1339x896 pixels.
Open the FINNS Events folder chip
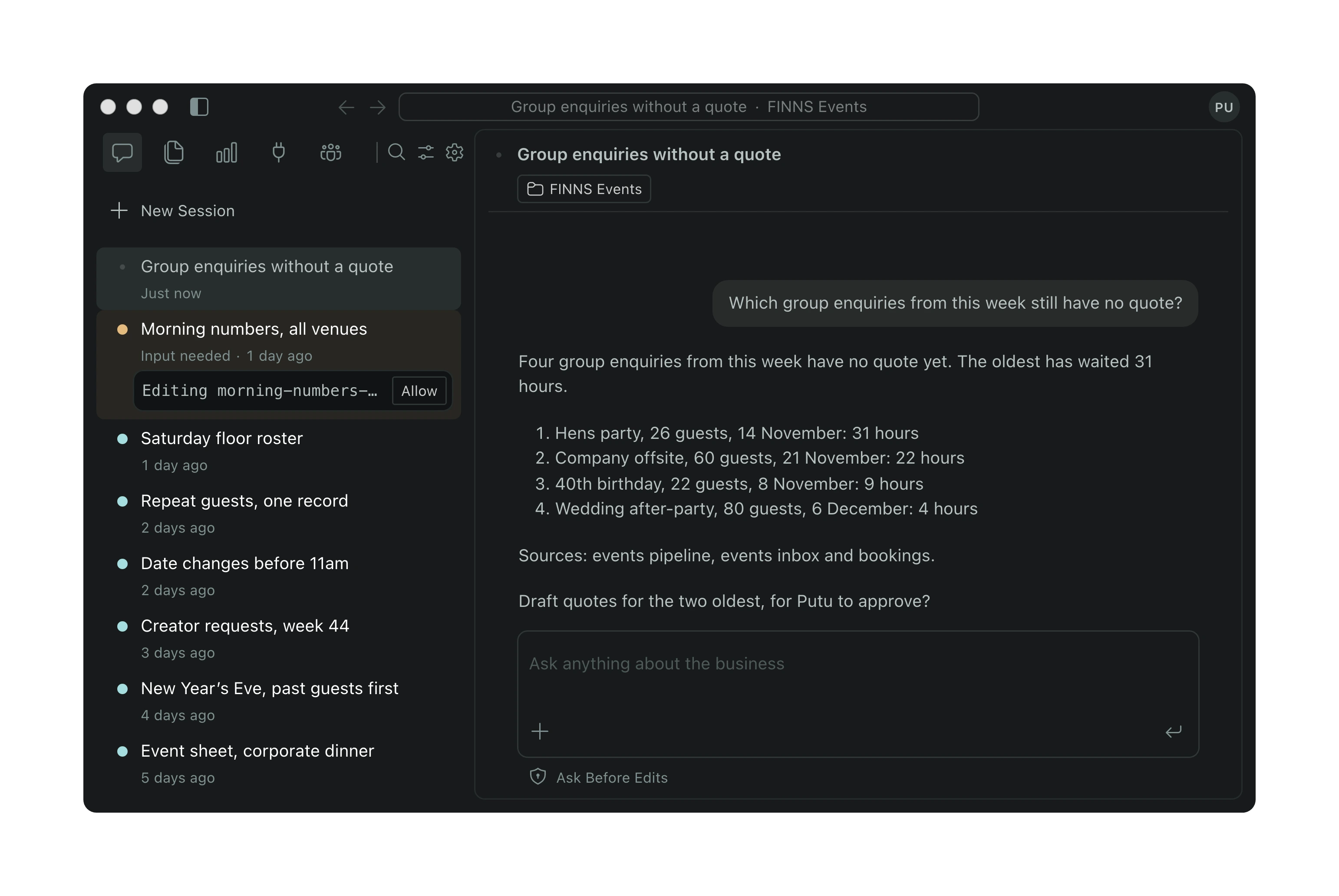click(x=584, y=189)
